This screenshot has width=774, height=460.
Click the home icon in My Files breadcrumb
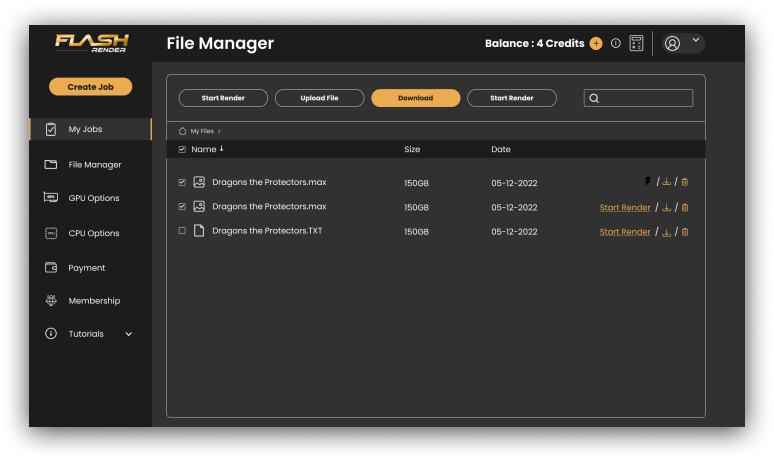182,131
